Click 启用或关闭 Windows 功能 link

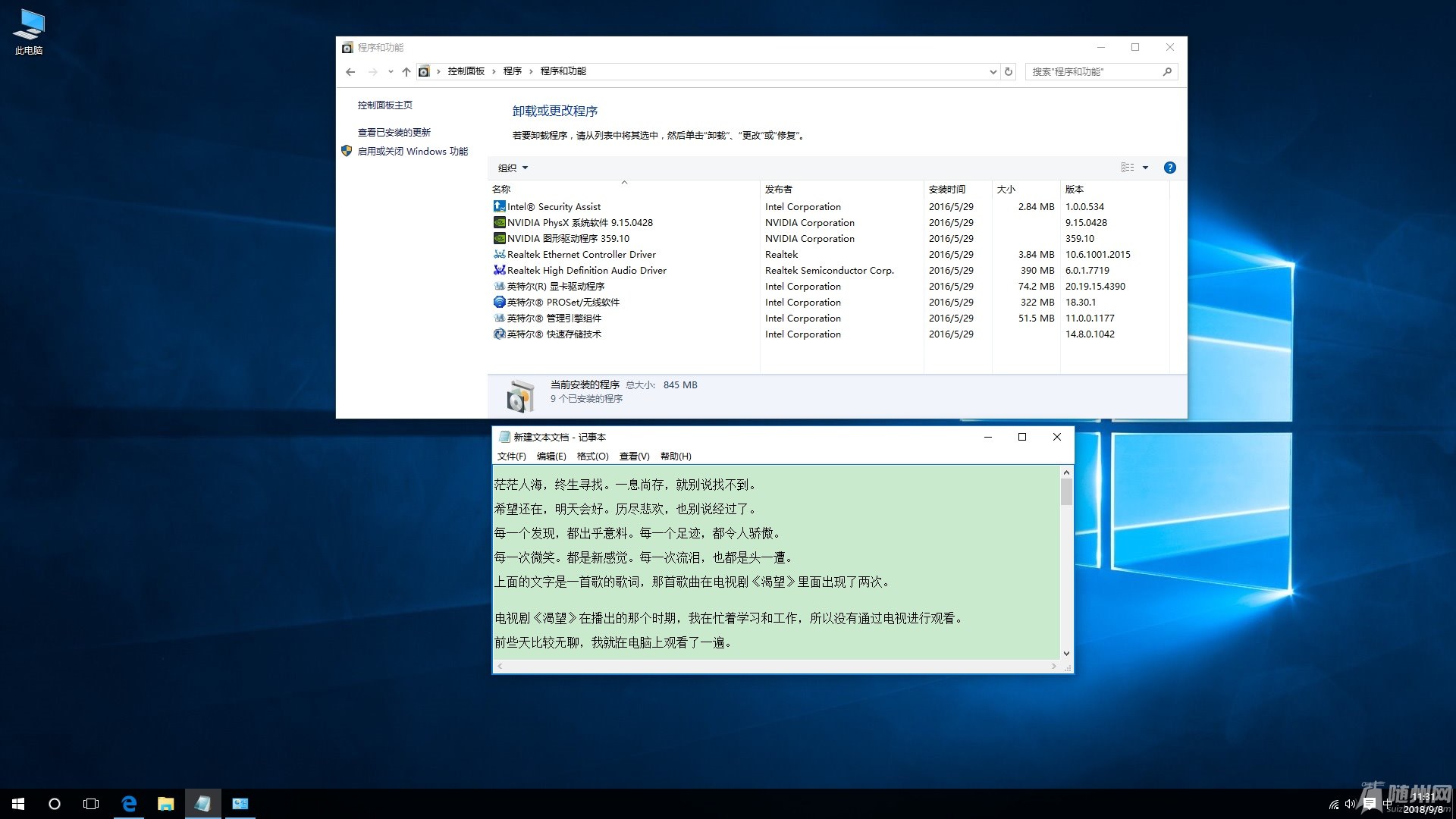(413, 152)
